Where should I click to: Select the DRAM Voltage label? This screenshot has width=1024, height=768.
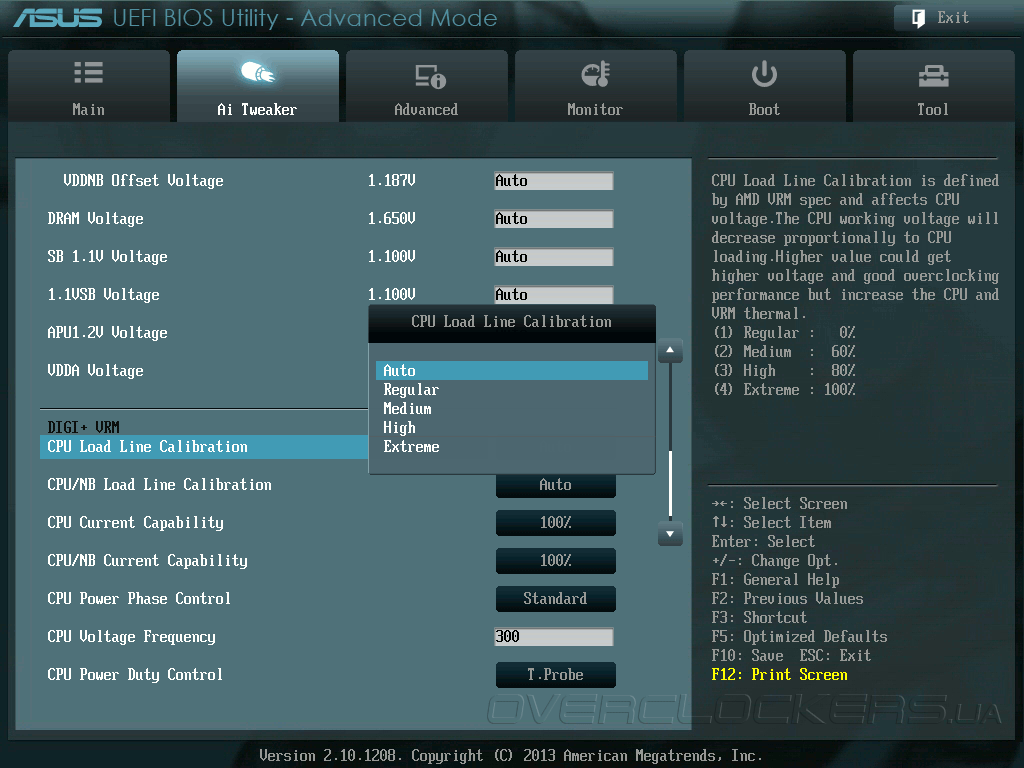pyautogui.click(x=95, y=219)
